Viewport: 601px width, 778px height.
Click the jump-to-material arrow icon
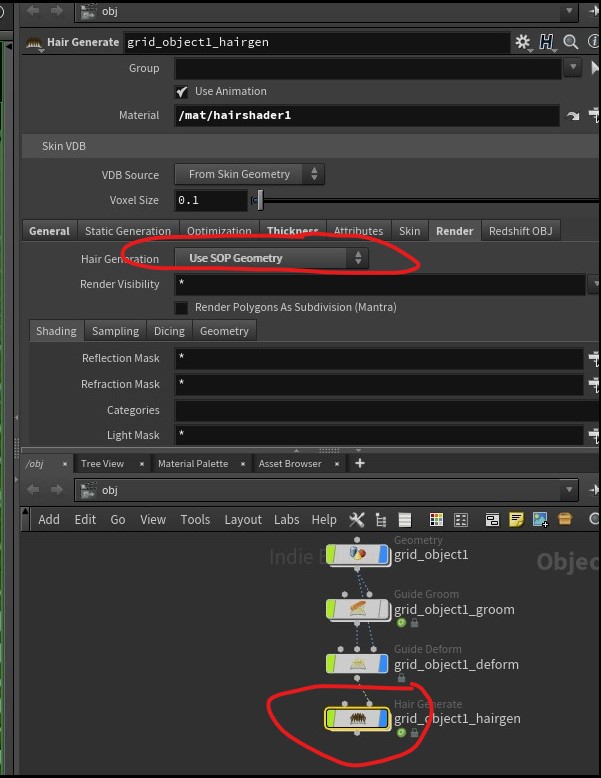pos(573,116)
